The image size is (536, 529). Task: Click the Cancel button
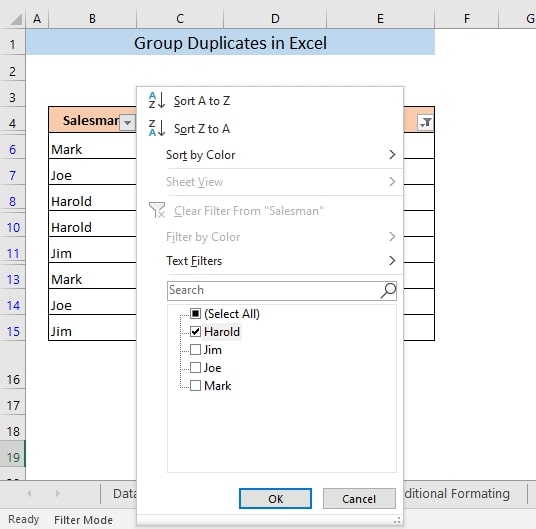(359, 499)
